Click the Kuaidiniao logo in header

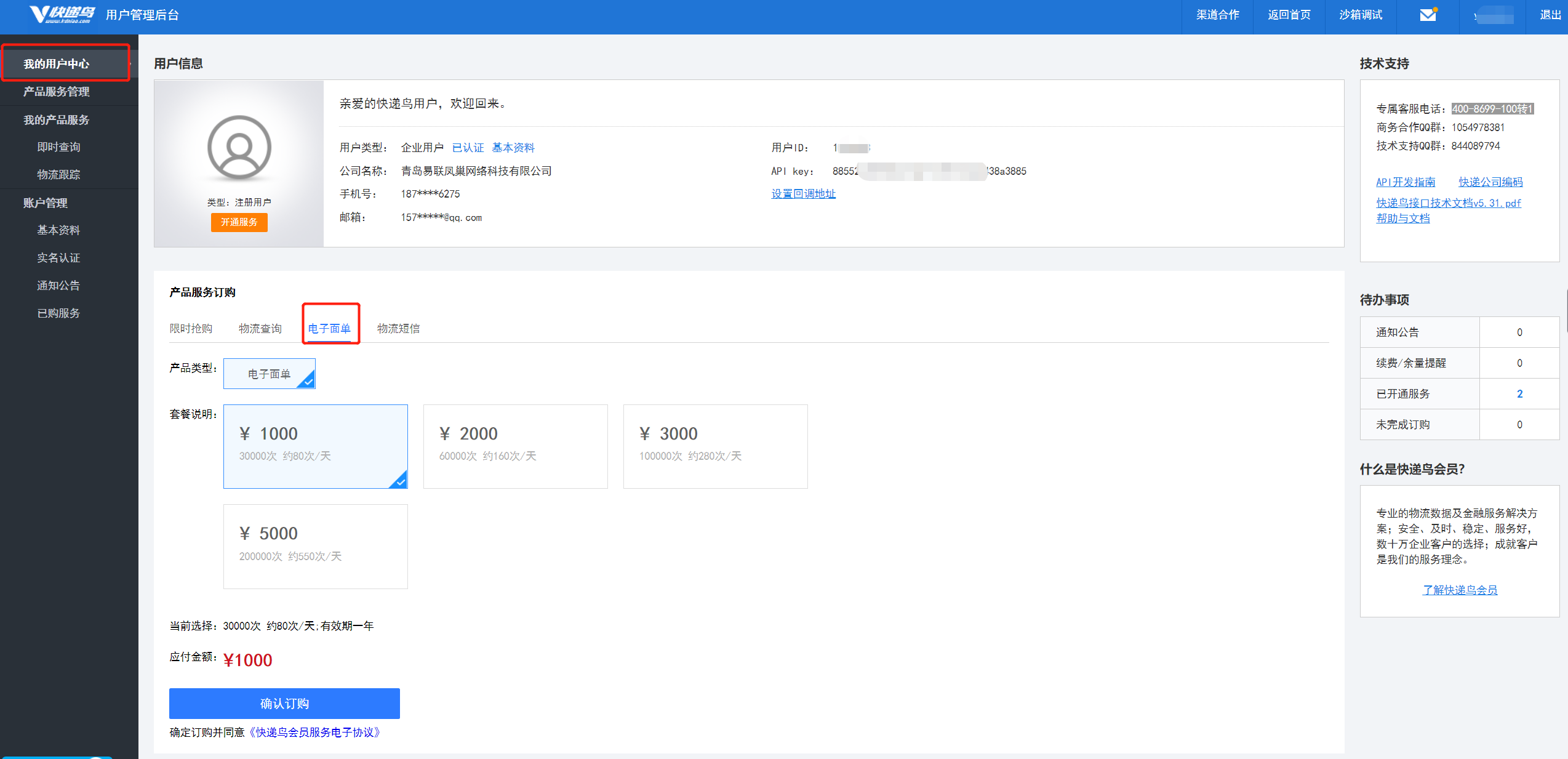[x=63, y=14]
